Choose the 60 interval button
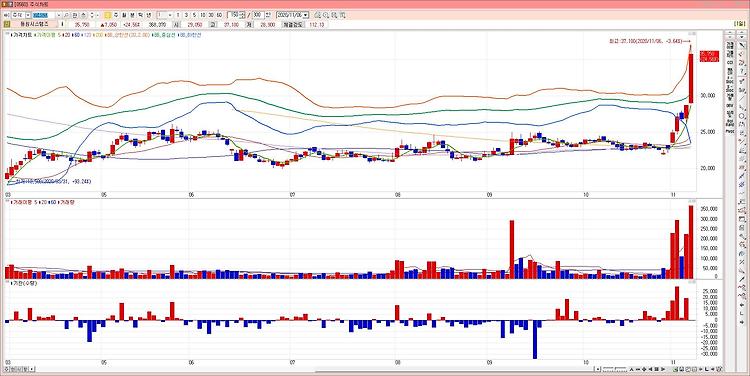 coord(219,15)
